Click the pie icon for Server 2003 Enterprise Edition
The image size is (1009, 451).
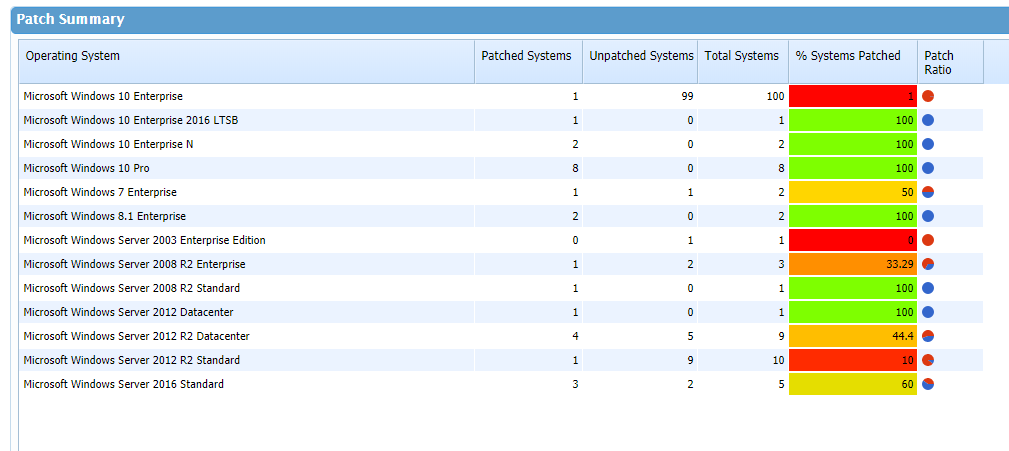[928, 241]
